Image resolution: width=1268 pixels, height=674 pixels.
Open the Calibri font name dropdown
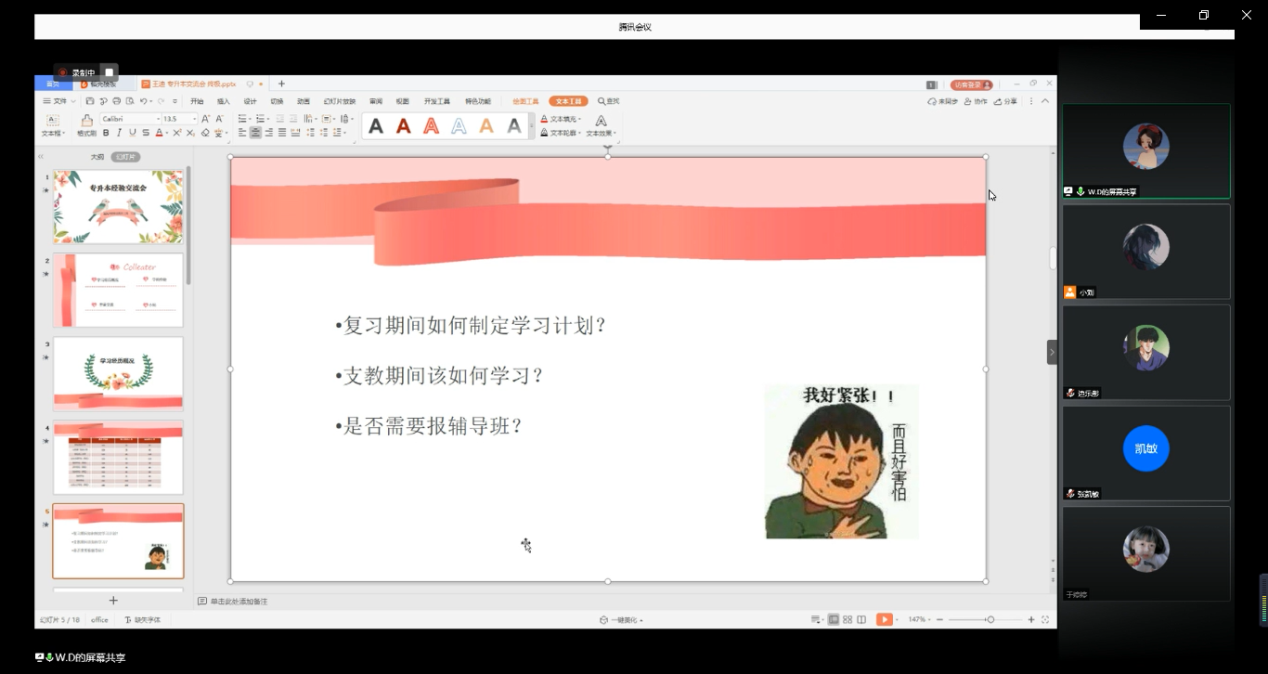(x=130, y=119)
